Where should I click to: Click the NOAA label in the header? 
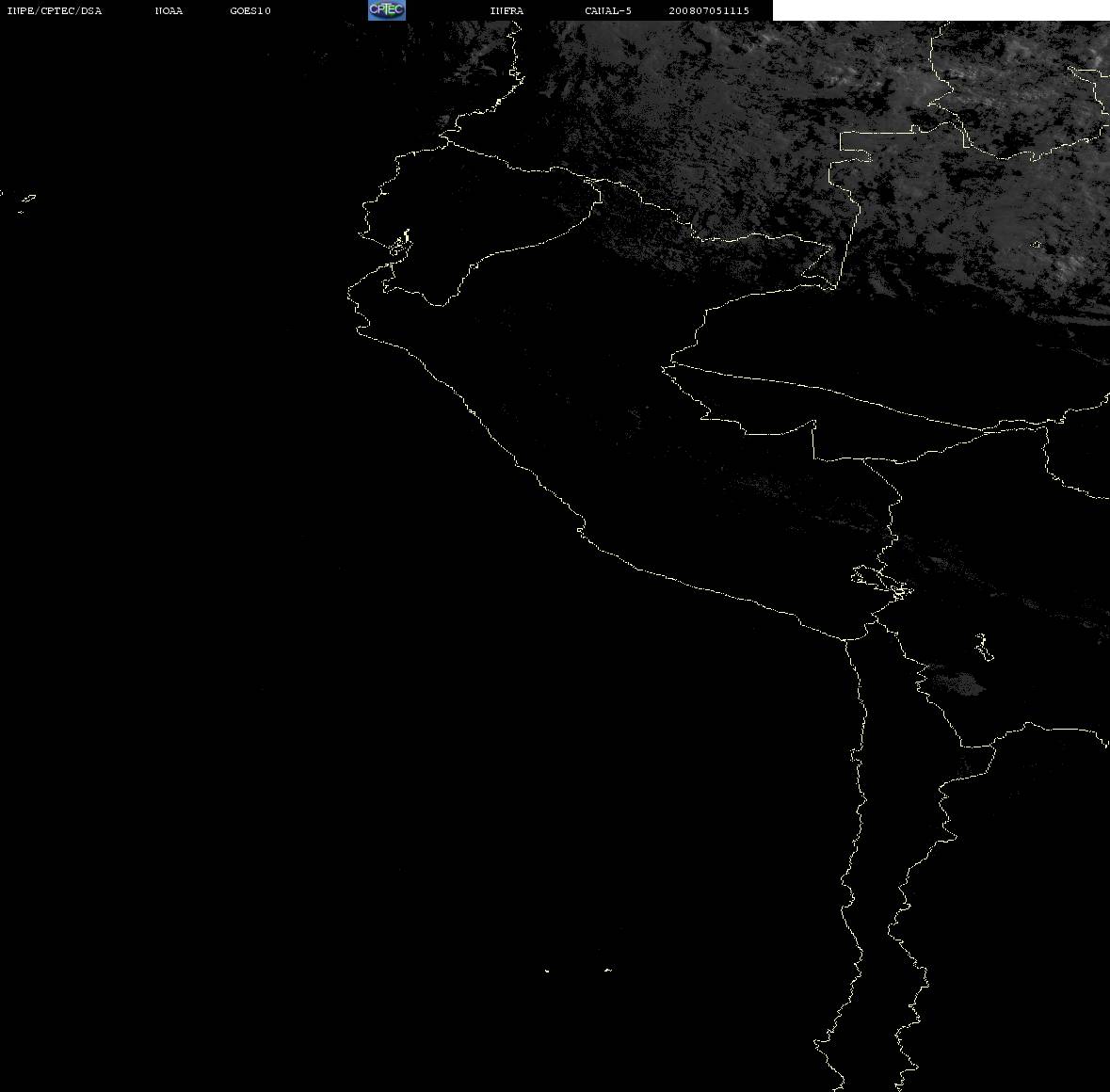pyautogui.click(x=169, y=10)
